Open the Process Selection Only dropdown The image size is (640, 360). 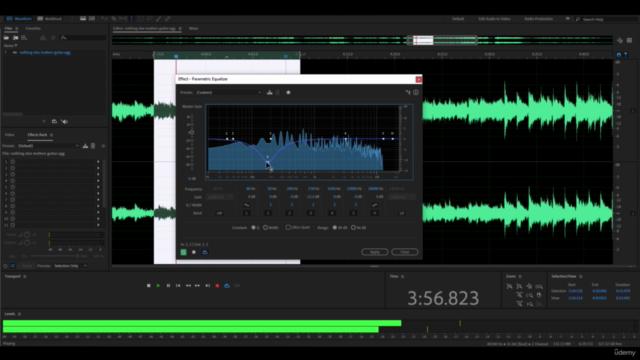[70, 266]
